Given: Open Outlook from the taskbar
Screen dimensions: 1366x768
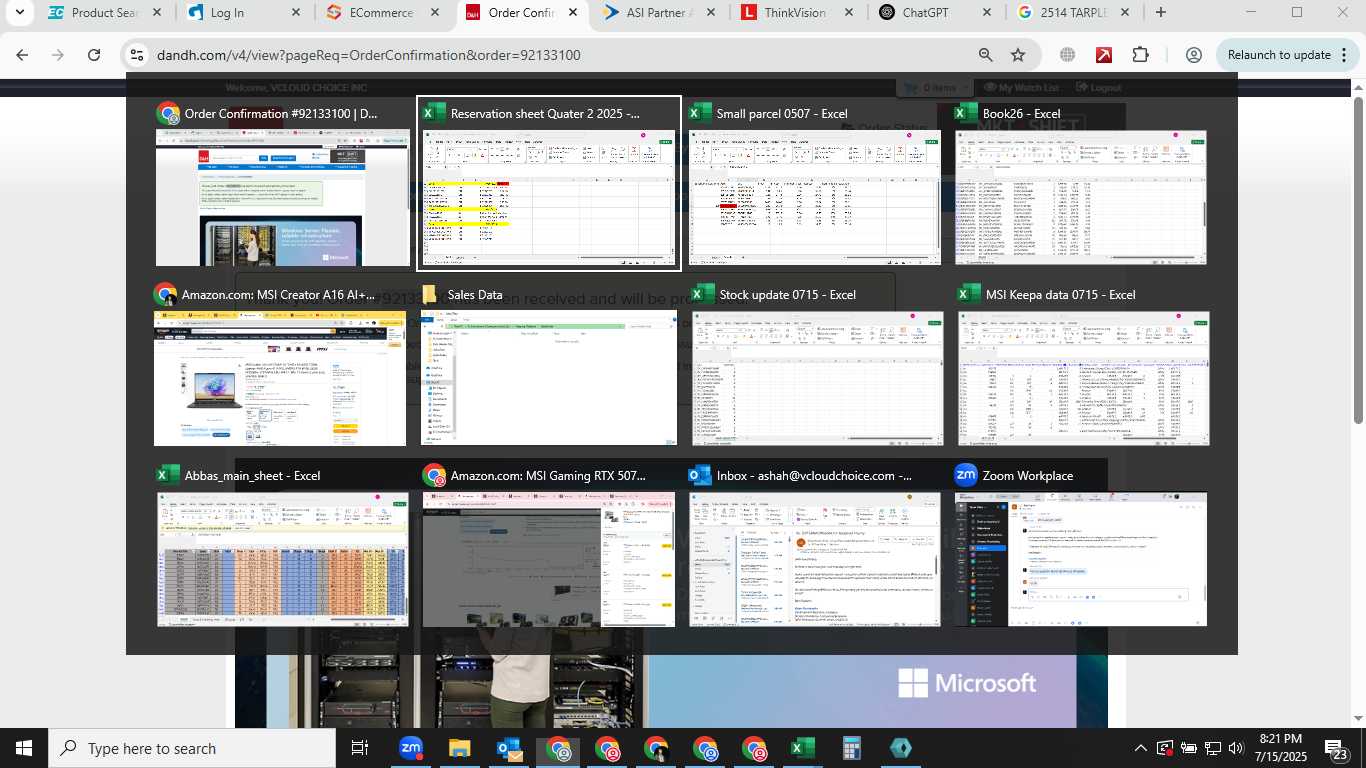Looking at the screenshot, I should point(509,748).
